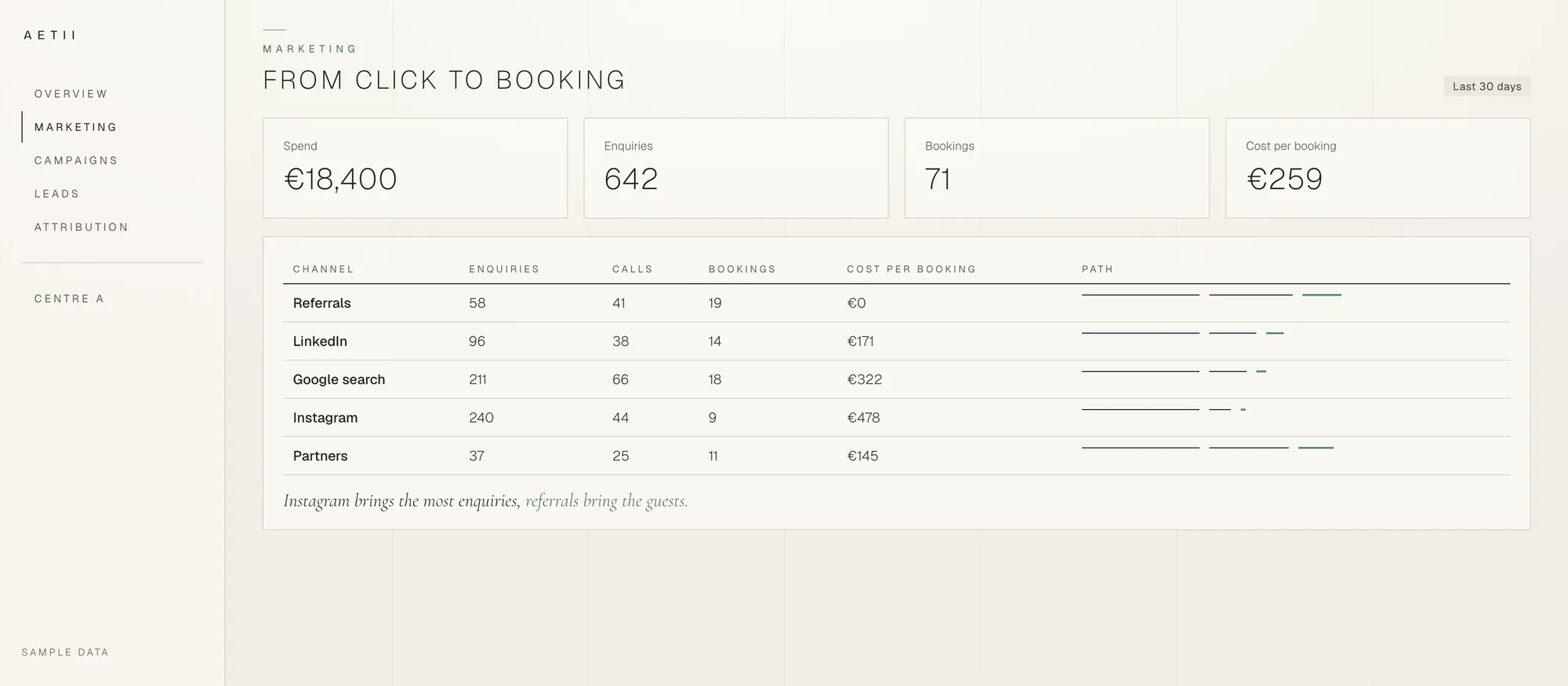1568x686 pixels.
Task: Open the Last 30 days range selector
Action: (1486, 86)
